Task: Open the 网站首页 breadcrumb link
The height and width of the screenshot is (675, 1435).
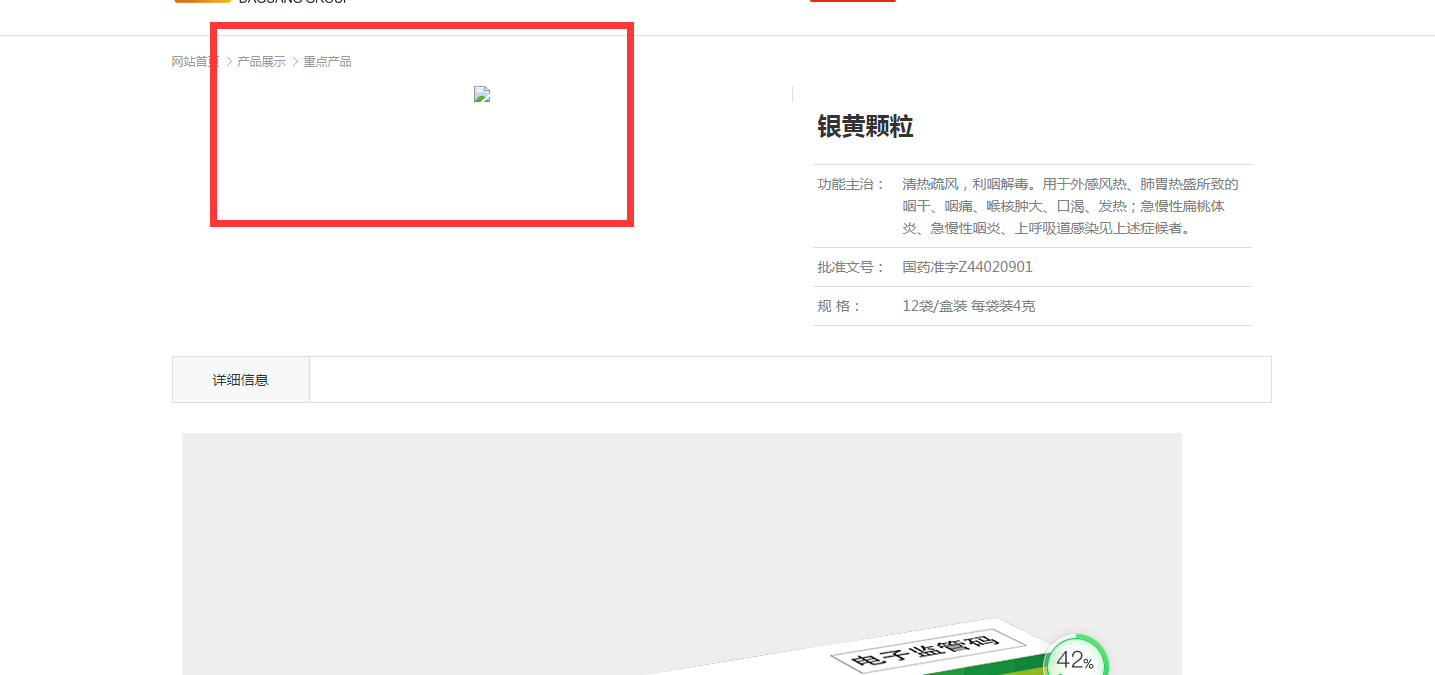Action: (x=195, y=62)
